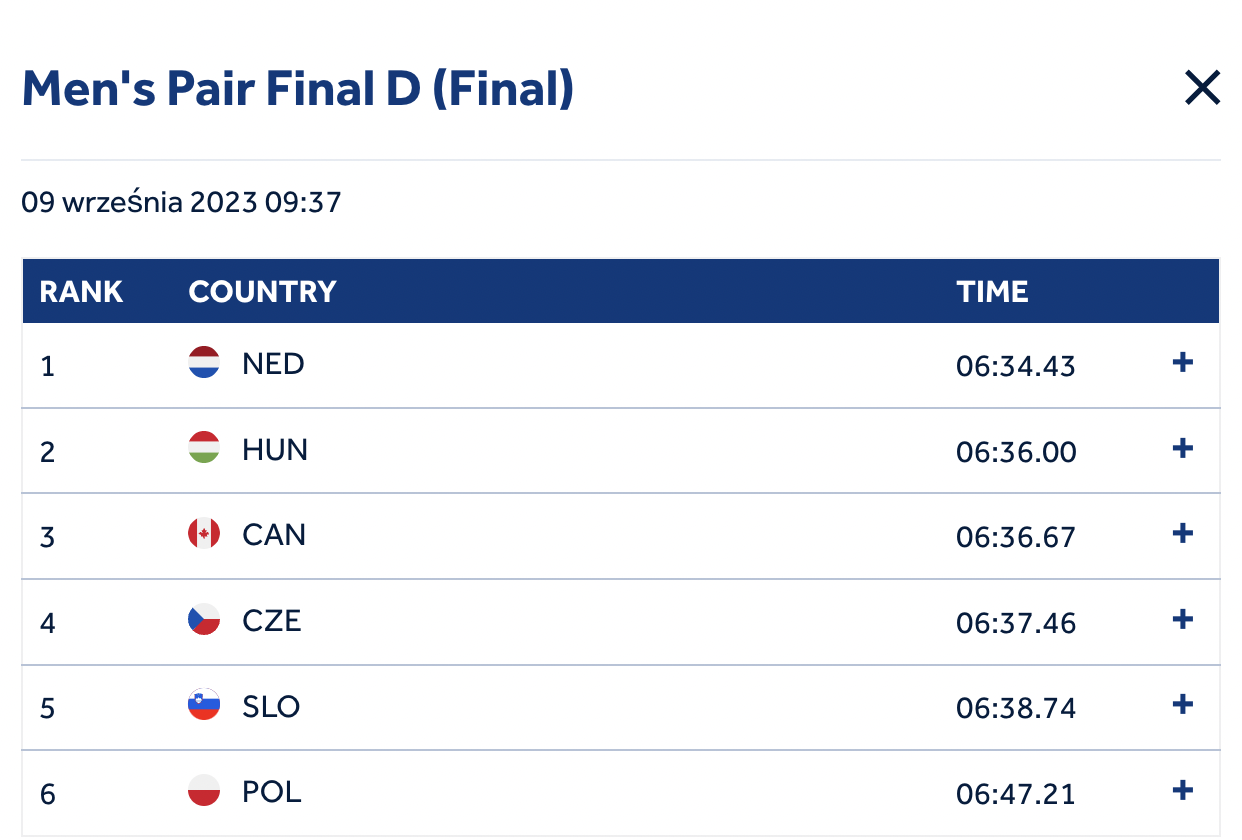
Task: Click the Hungary flag icon
Action: pyautogui.click(x=204, y=448)
